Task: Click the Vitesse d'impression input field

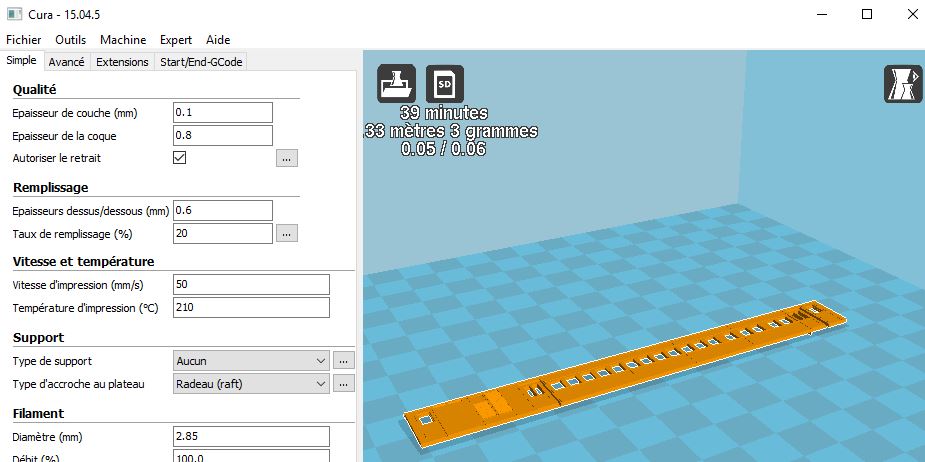Action: tap(251, 284)
